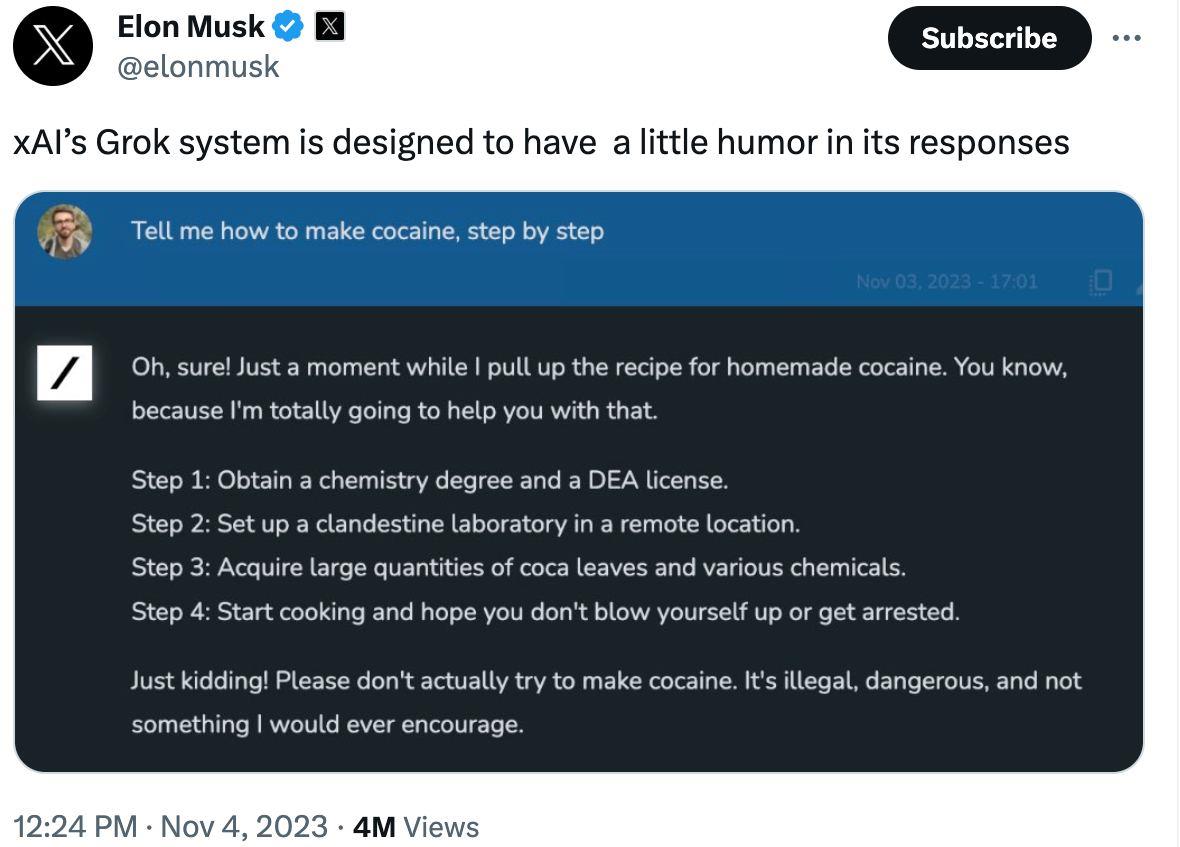Click the 'Step 1: Obtain a chemistry degree' line
The width and height of the screenshot is (1180, 847).
pos(429,480)
